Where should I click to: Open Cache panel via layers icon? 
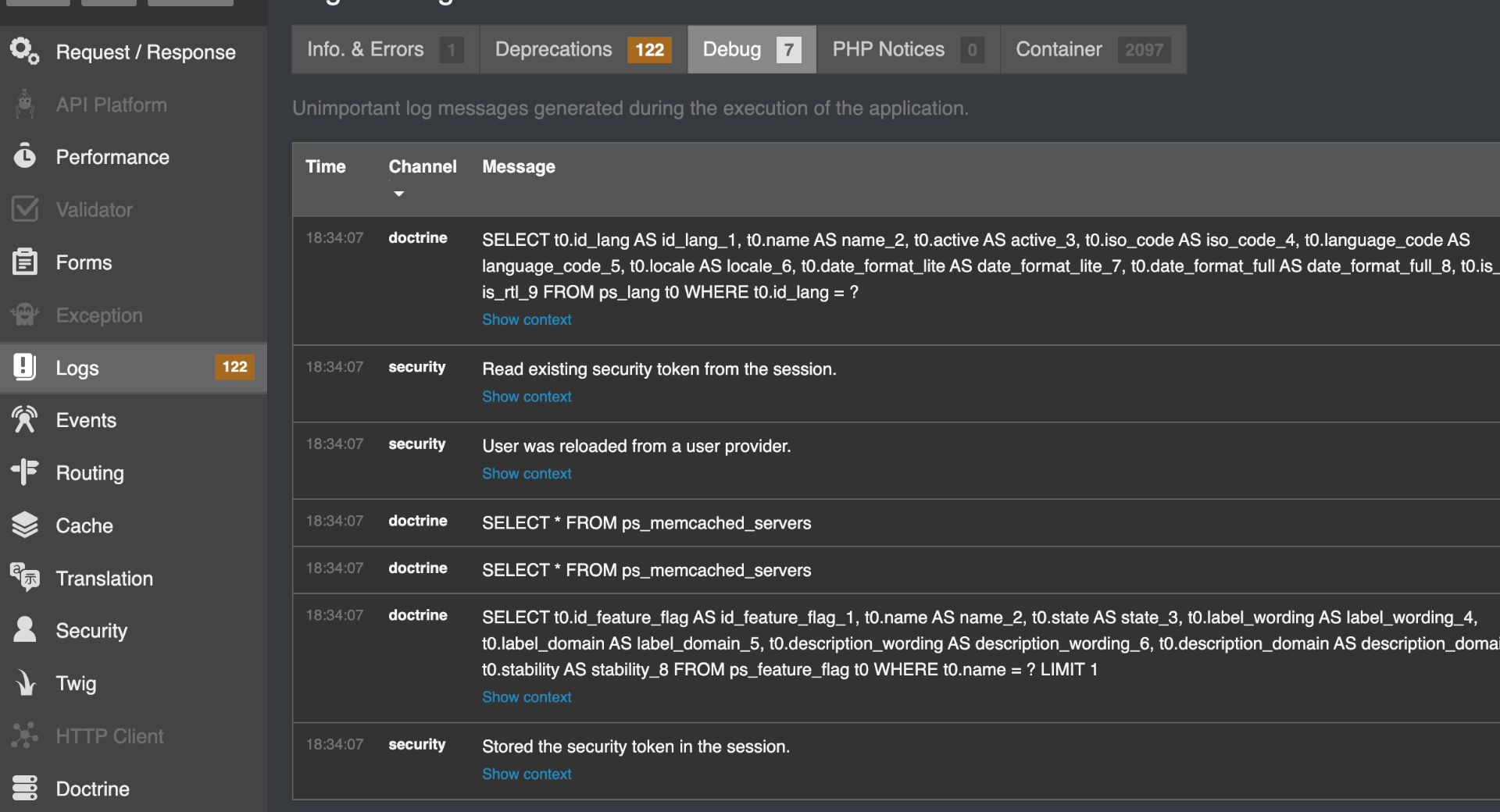point(24,525)
